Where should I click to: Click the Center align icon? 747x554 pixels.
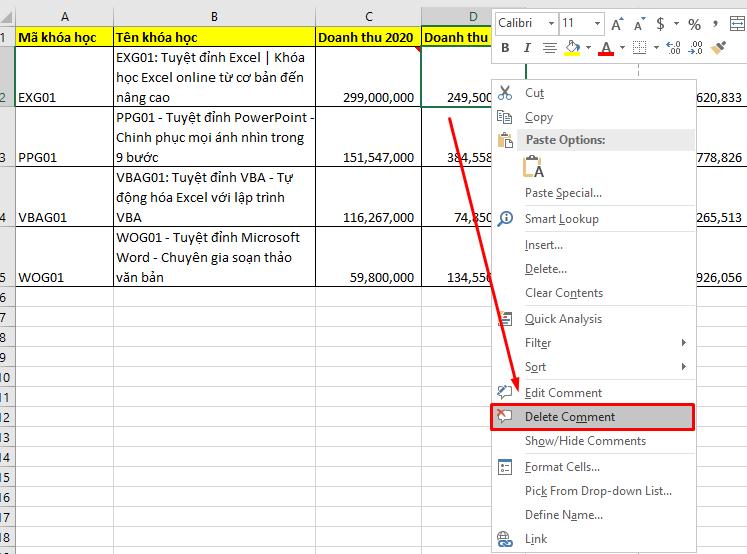551,48
